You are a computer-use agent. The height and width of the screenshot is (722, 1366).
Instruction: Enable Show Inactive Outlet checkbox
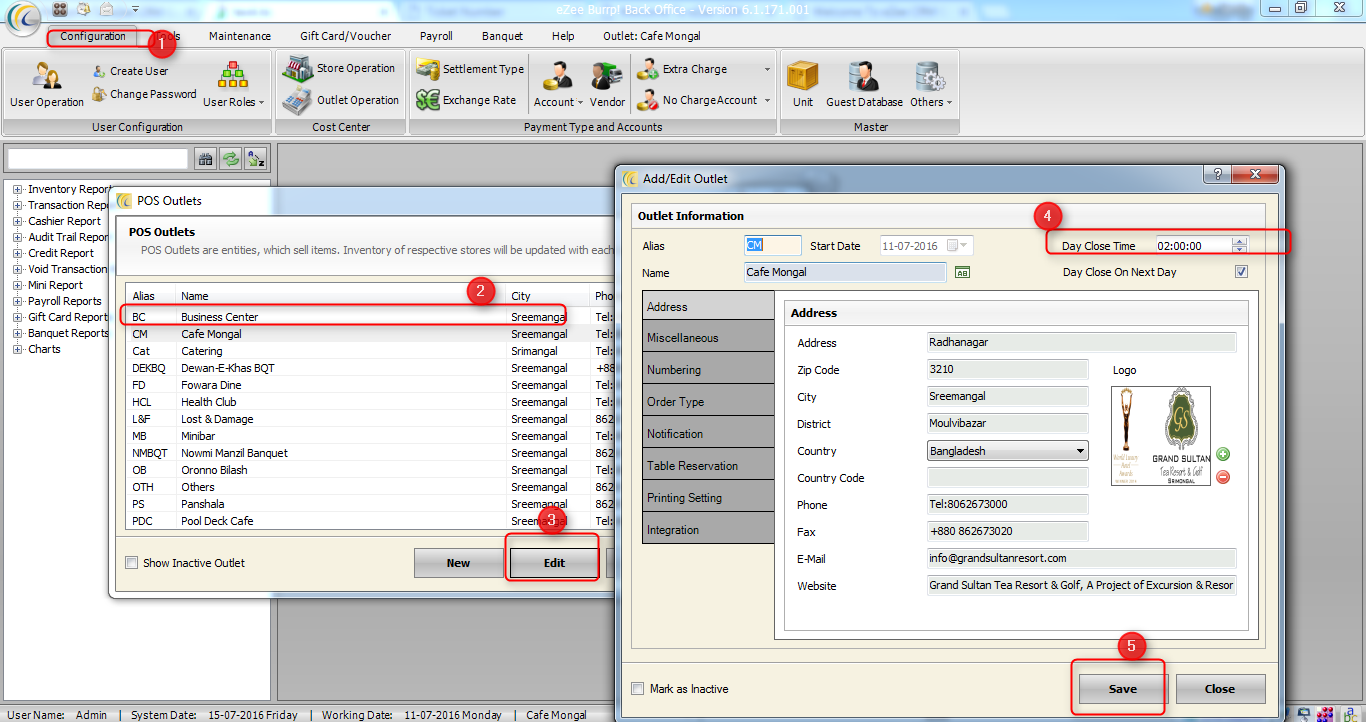pos(131,563)
